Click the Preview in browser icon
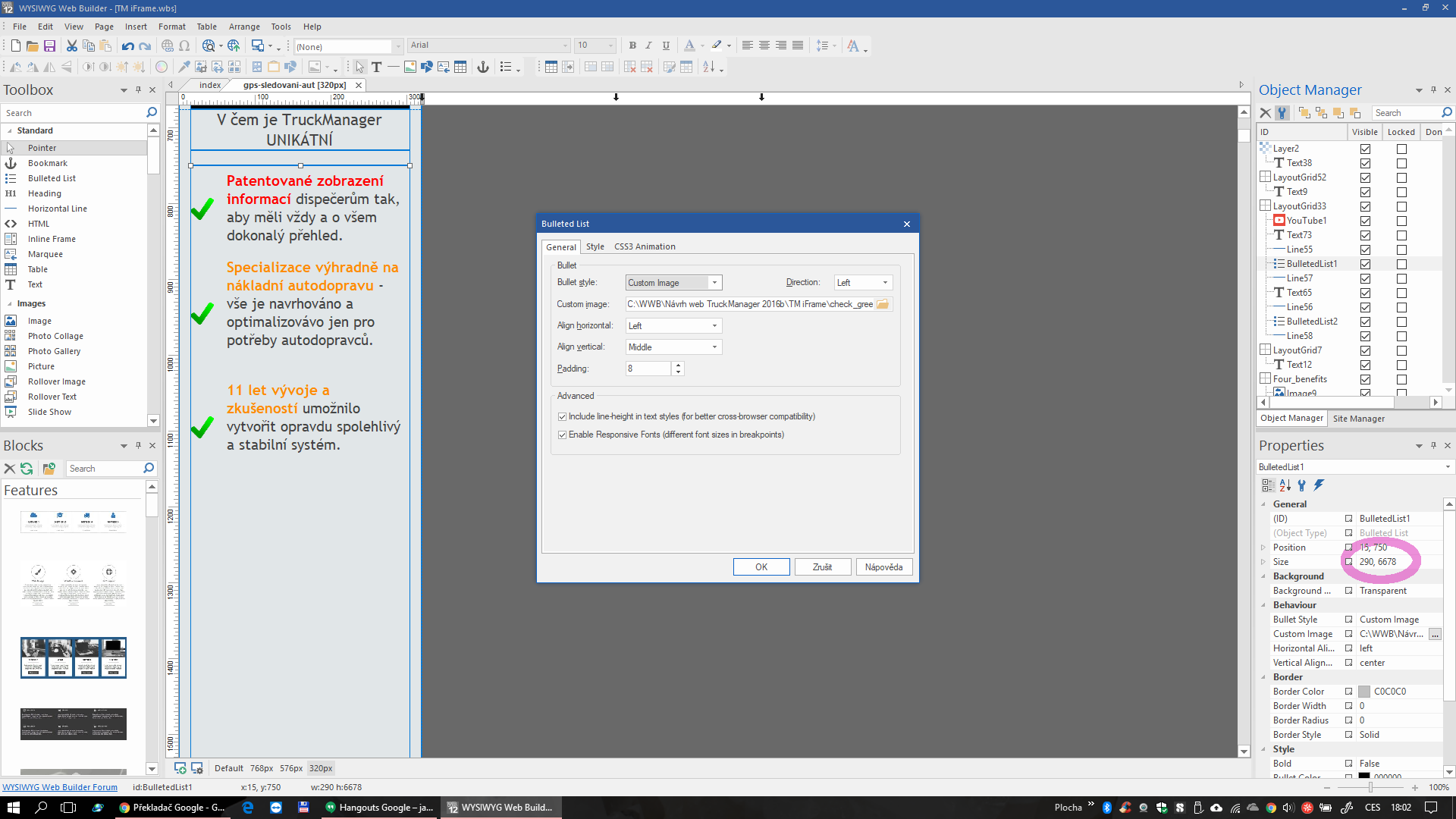The height and width of the screenshot is (819, 1456). pos(209,46)
